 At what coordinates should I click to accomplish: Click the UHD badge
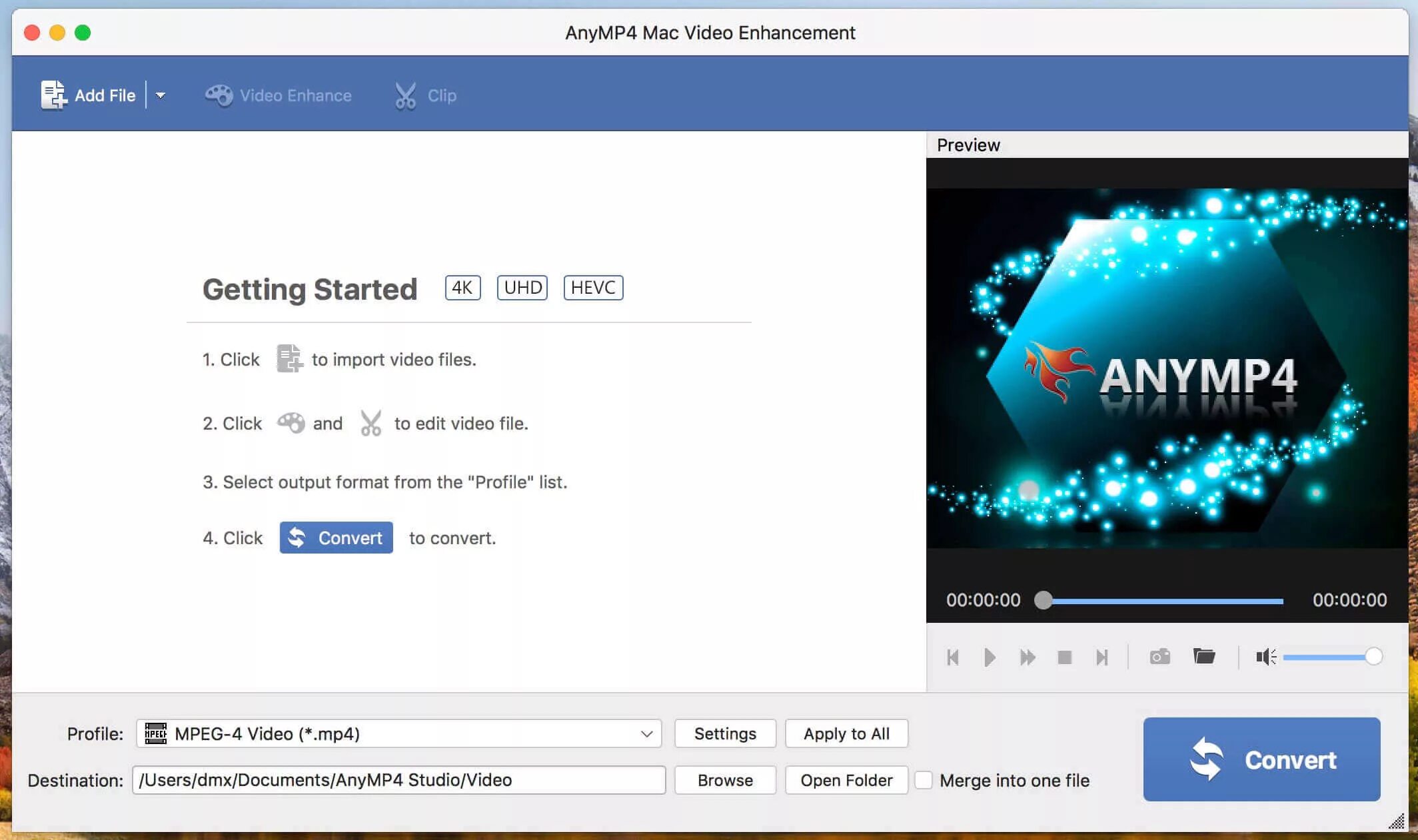pyautogui.click(x=522, y=288)
